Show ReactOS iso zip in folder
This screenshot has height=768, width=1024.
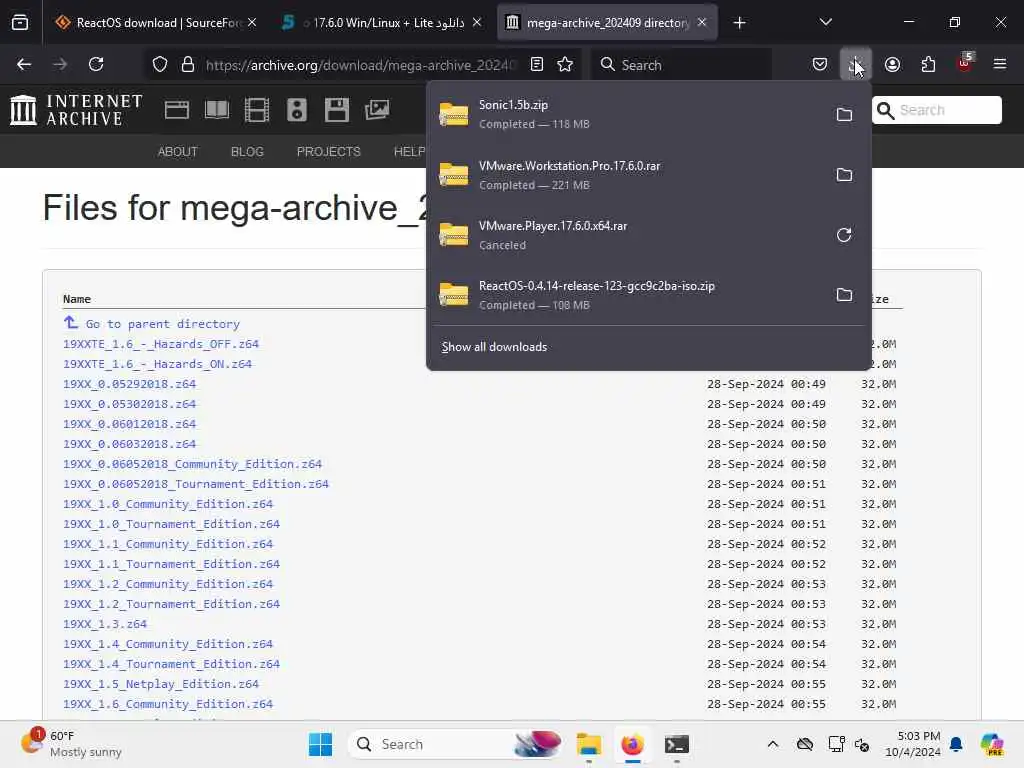pos(844,295)
